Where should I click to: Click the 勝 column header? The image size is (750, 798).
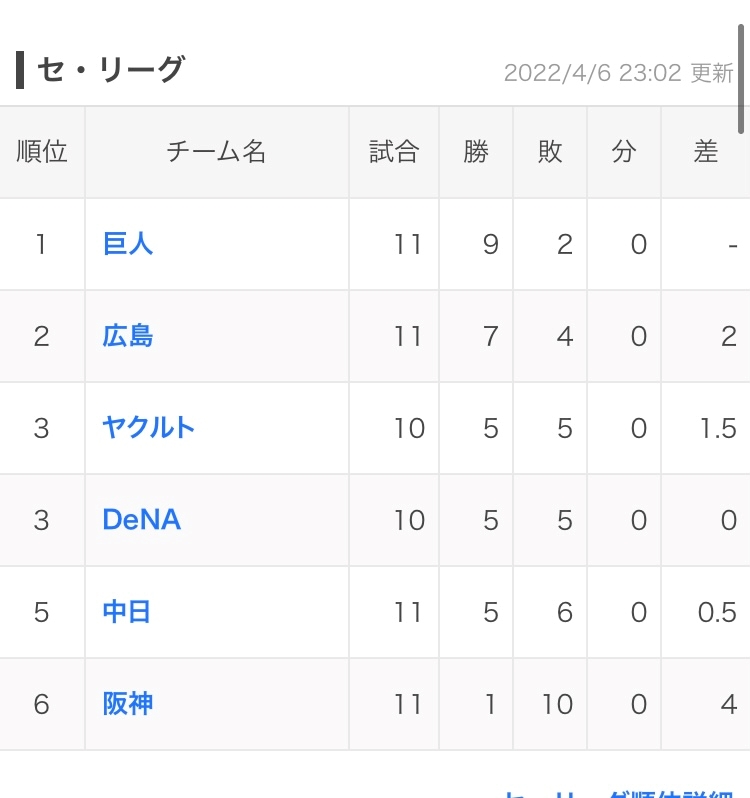476,152
